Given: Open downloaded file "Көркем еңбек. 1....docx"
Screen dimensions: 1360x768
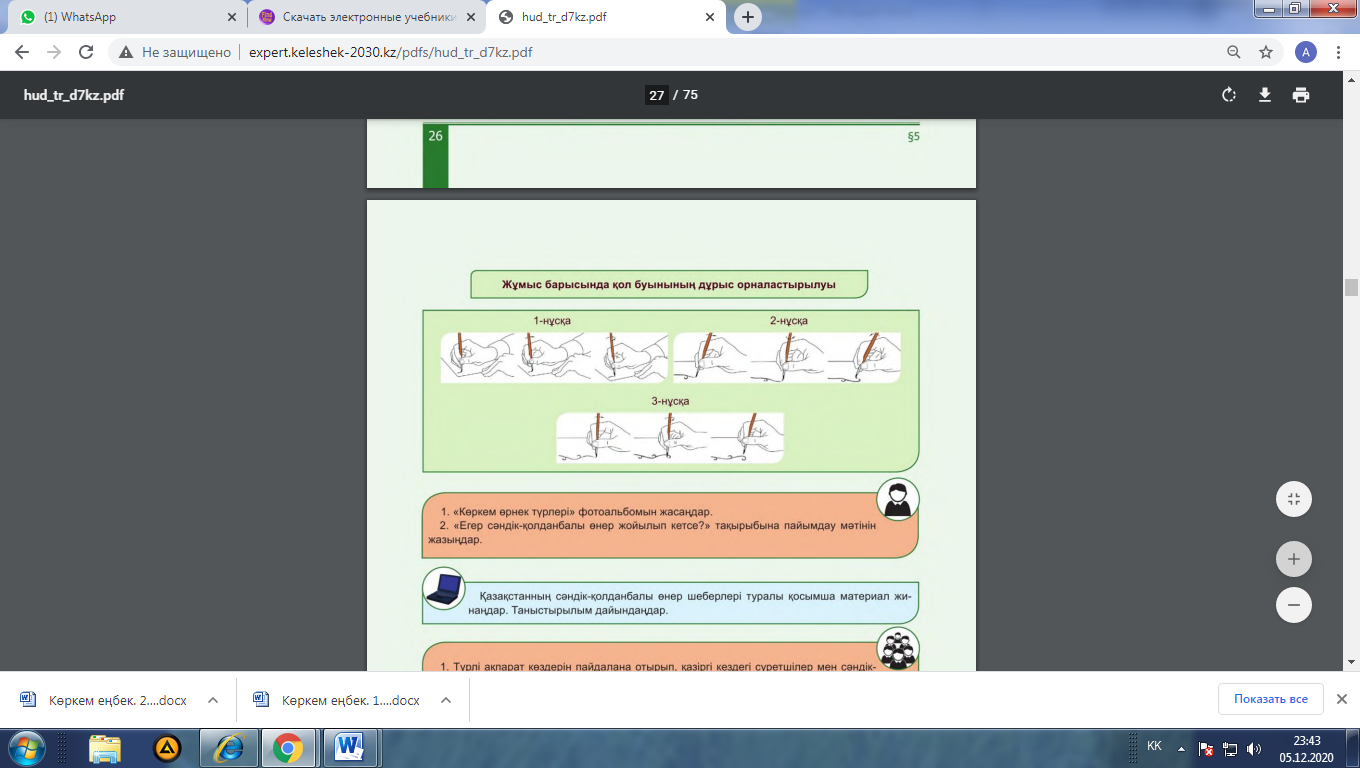Looking at the screenshot, I should coord(337,700).
